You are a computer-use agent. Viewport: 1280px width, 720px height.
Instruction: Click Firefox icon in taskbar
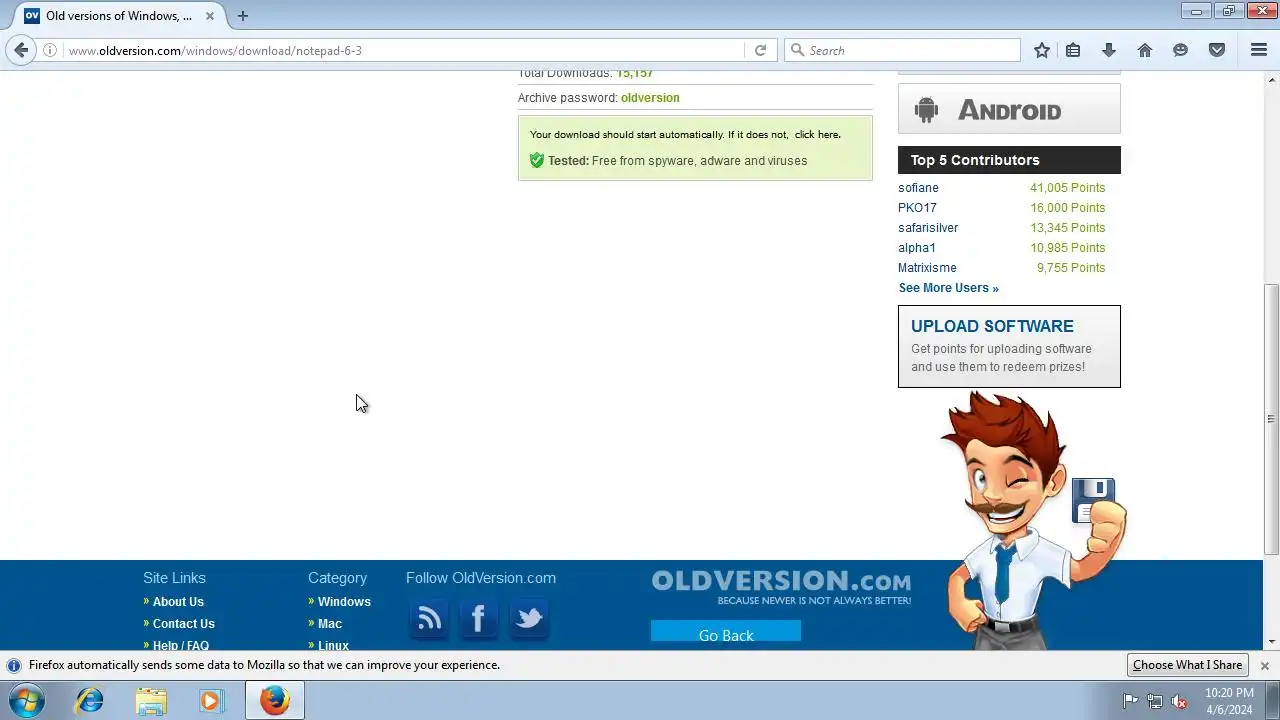pos(275,701)
